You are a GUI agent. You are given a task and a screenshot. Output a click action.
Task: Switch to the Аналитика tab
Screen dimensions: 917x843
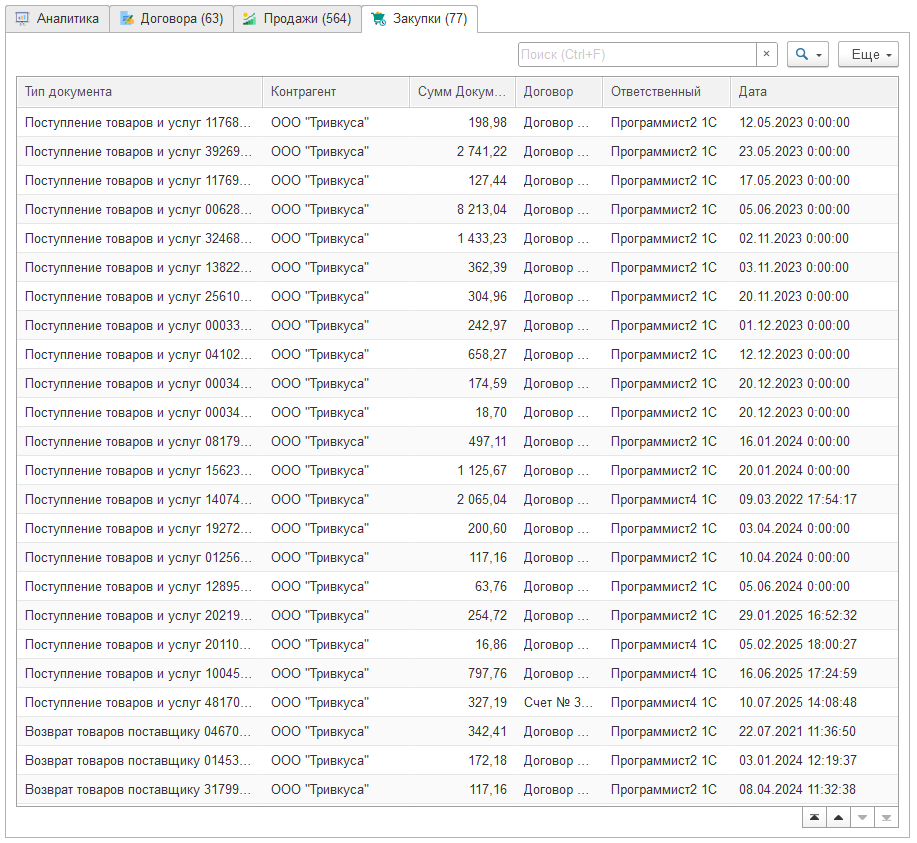pyautogui.click(x=57, y=19)
